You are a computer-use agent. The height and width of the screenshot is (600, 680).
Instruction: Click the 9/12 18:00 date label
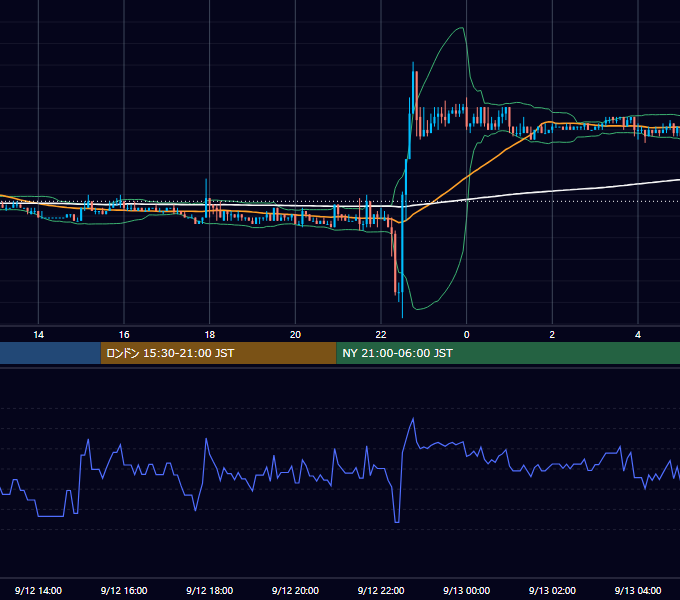point(209,590)
